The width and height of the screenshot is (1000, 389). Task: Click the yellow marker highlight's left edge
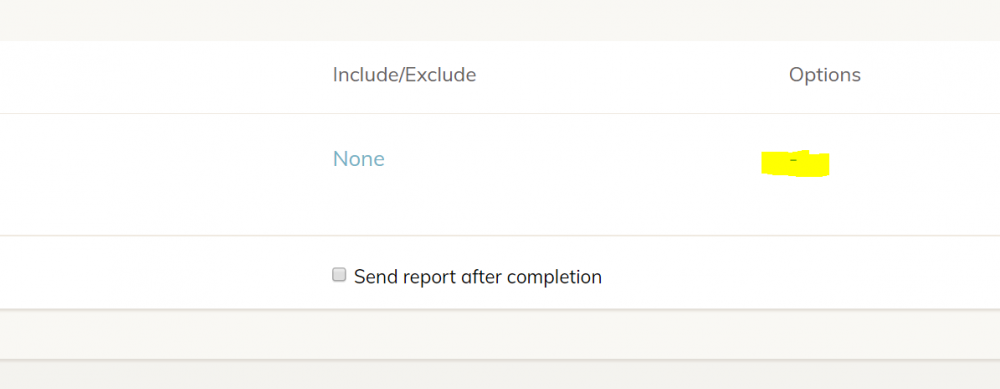pyautogui.click(x=763, y=164)
